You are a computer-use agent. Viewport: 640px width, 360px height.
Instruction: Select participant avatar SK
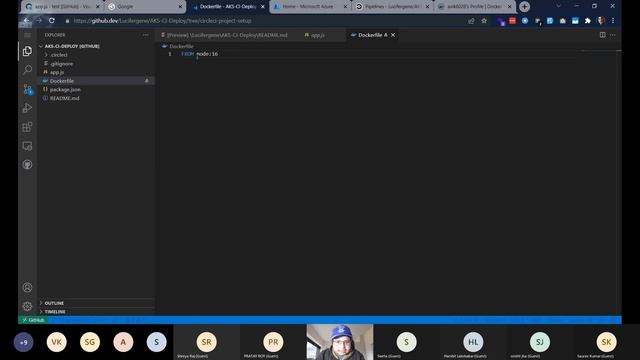pyautogui.click(x=606, y=342)
